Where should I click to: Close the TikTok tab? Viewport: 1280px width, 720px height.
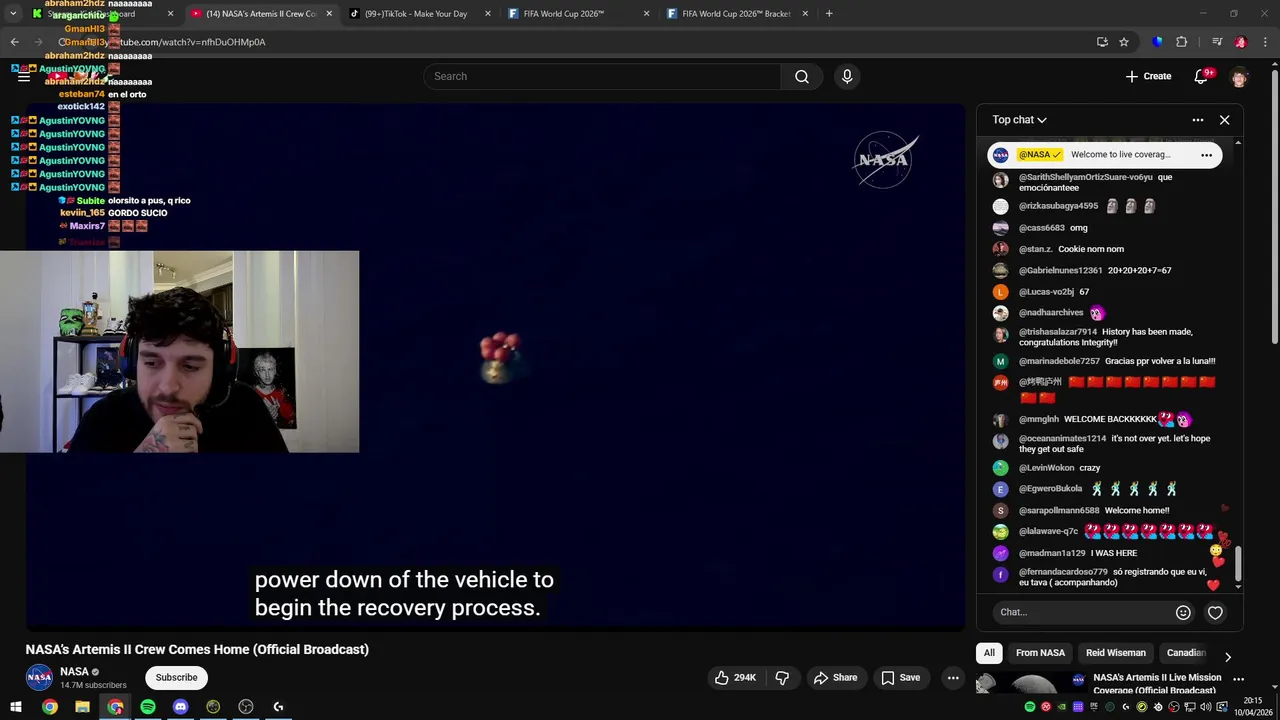click(488, 14)
